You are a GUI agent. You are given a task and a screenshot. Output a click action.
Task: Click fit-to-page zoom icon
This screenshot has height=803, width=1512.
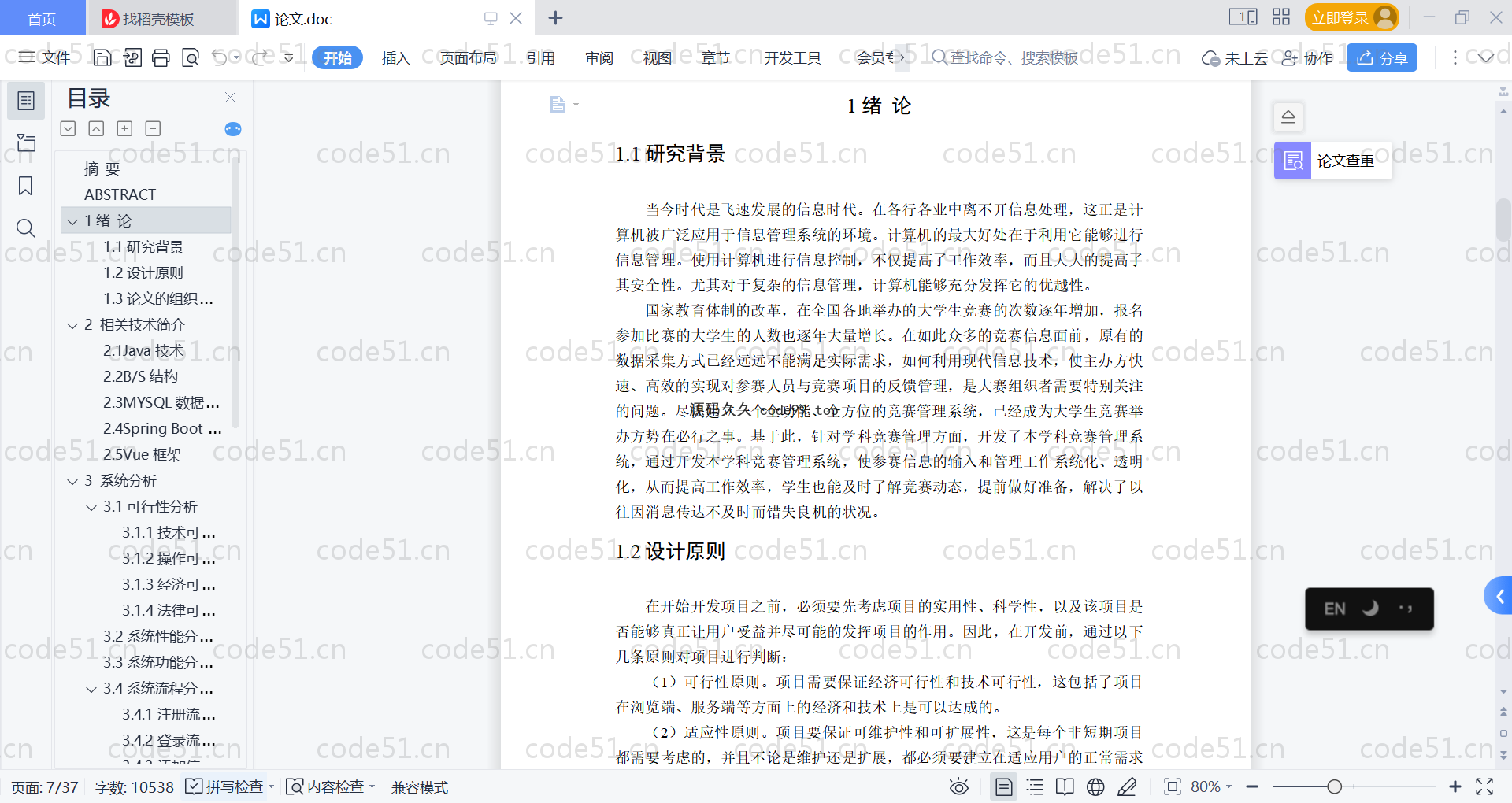point(1173,786)
